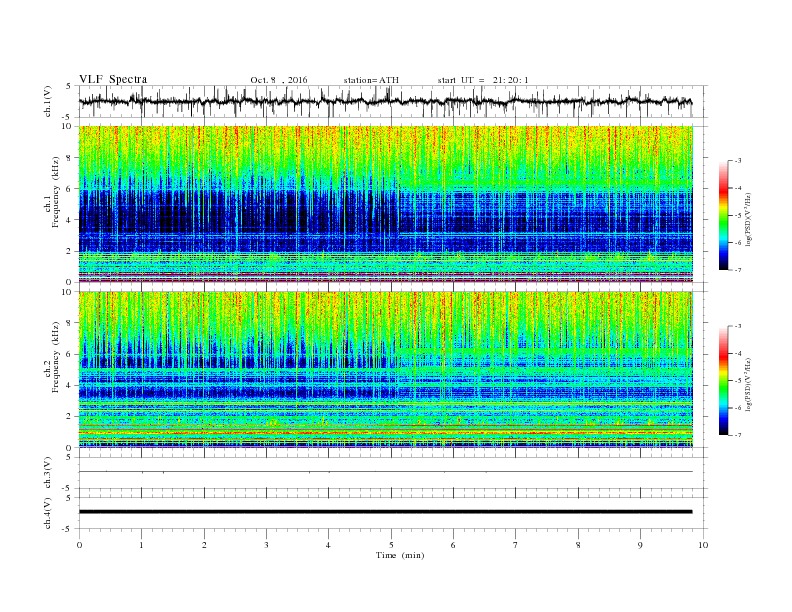
Task: Click time-axis tick label "1"
Action: click(x=141, y=545)
